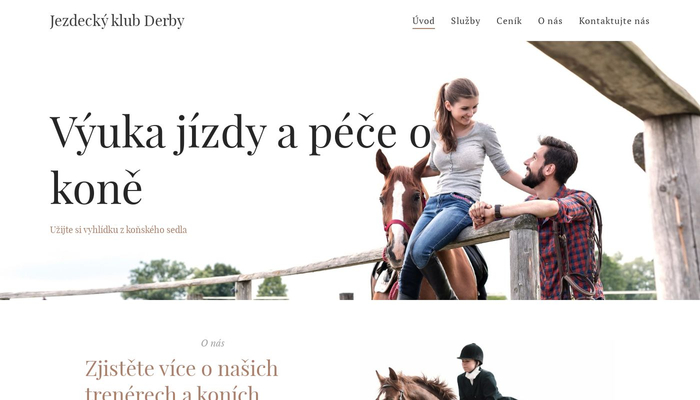
Task: Open the Ceník menu item
Action: [509, 21]
